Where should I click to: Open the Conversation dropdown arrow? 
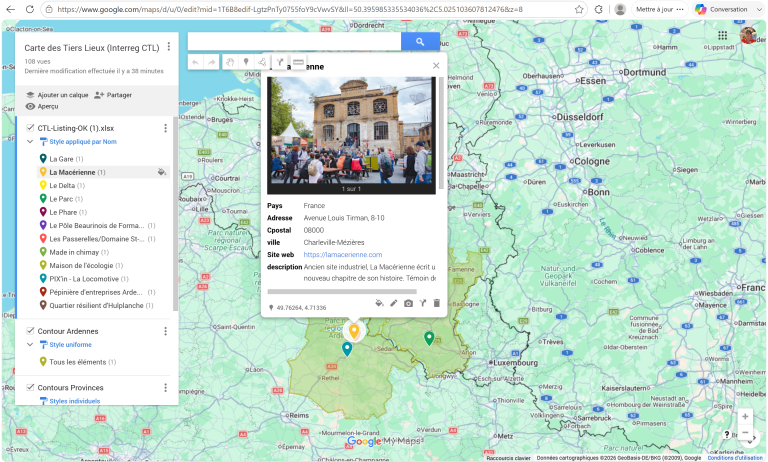760,9
